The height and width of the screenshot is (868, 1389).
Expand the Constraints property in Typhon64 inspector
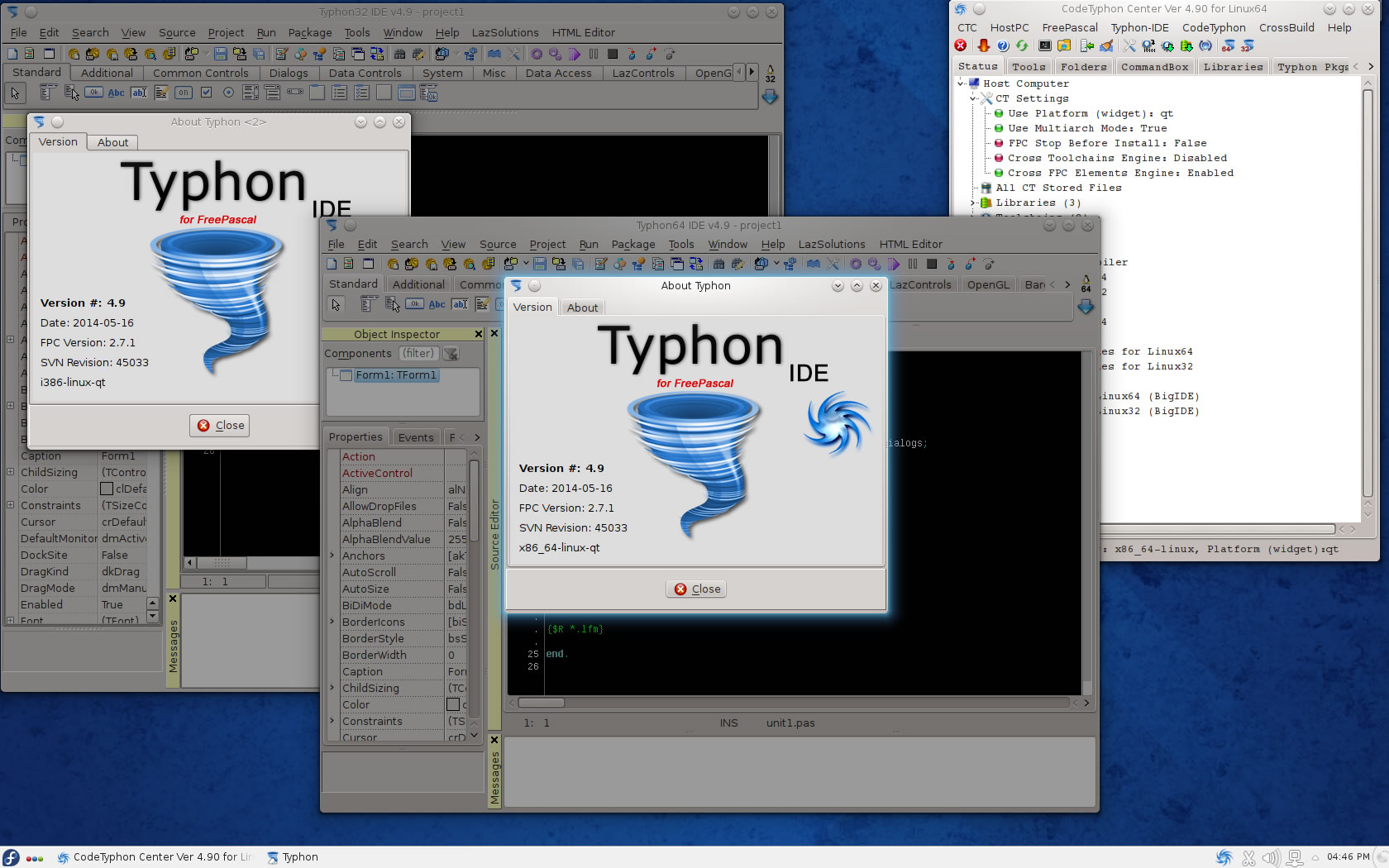pos(332,721)
